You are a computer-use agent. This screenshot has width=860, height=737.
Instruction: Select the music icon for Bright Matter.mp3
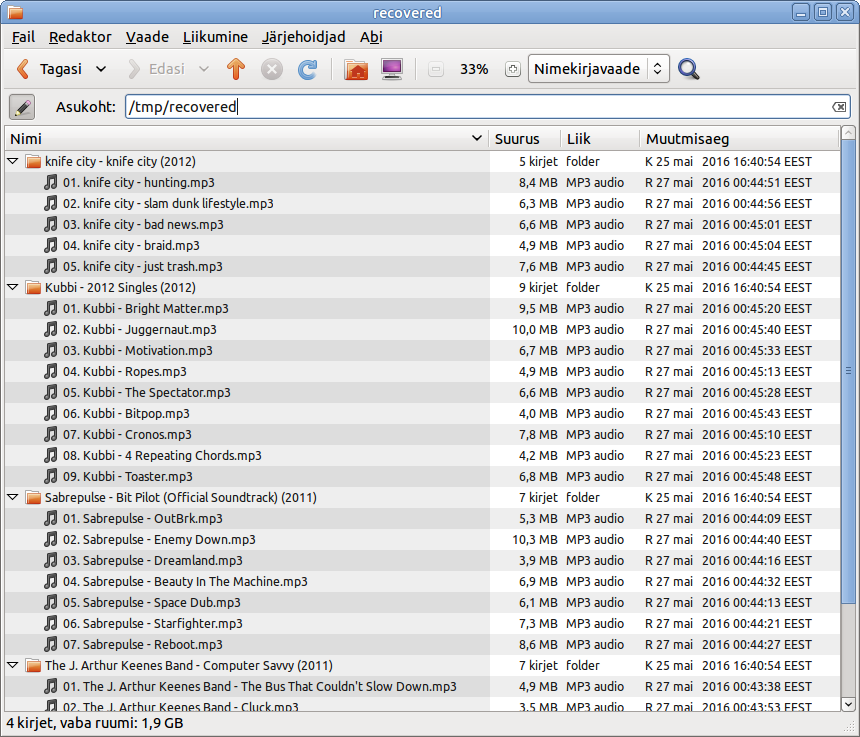coord(50,308)
